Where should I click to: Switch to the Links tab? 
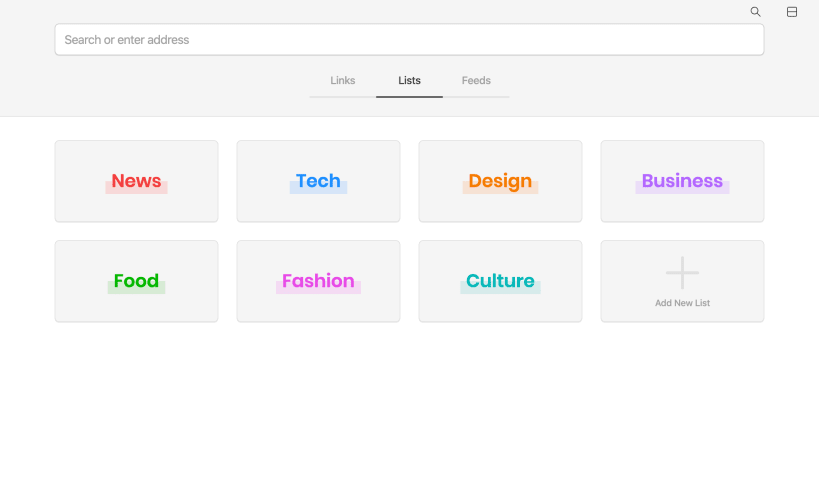[x=343, y=80]
